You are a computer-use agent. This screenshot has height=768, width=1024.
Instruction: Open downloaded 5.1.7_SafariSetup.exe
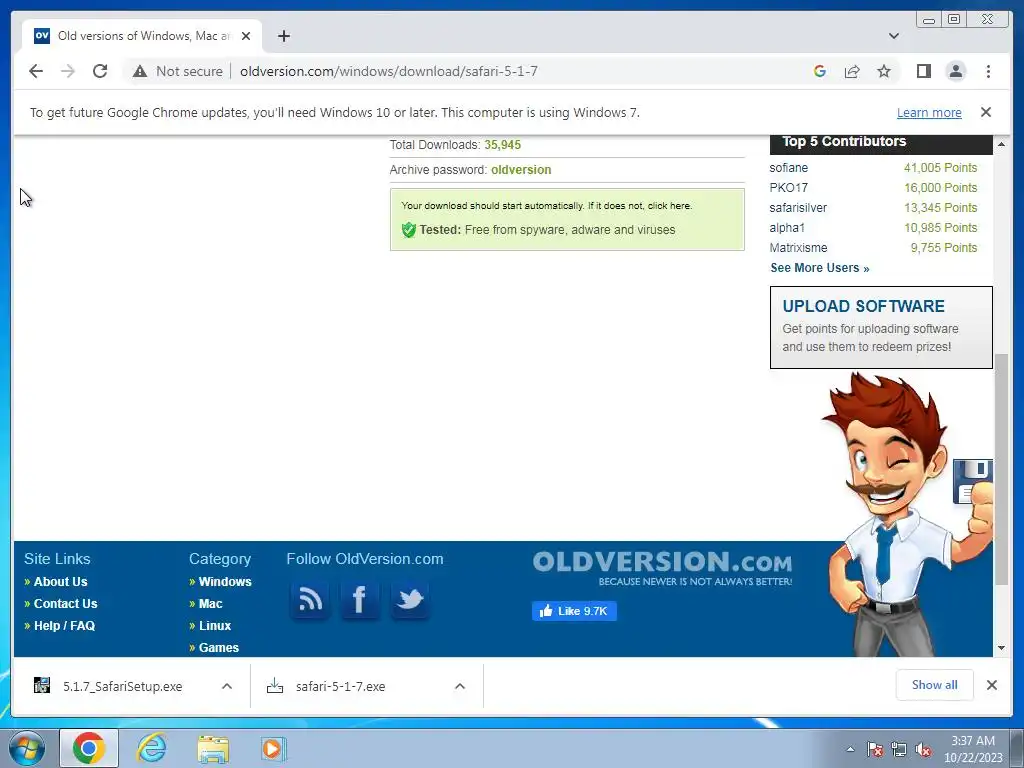(x=122, y=686)
